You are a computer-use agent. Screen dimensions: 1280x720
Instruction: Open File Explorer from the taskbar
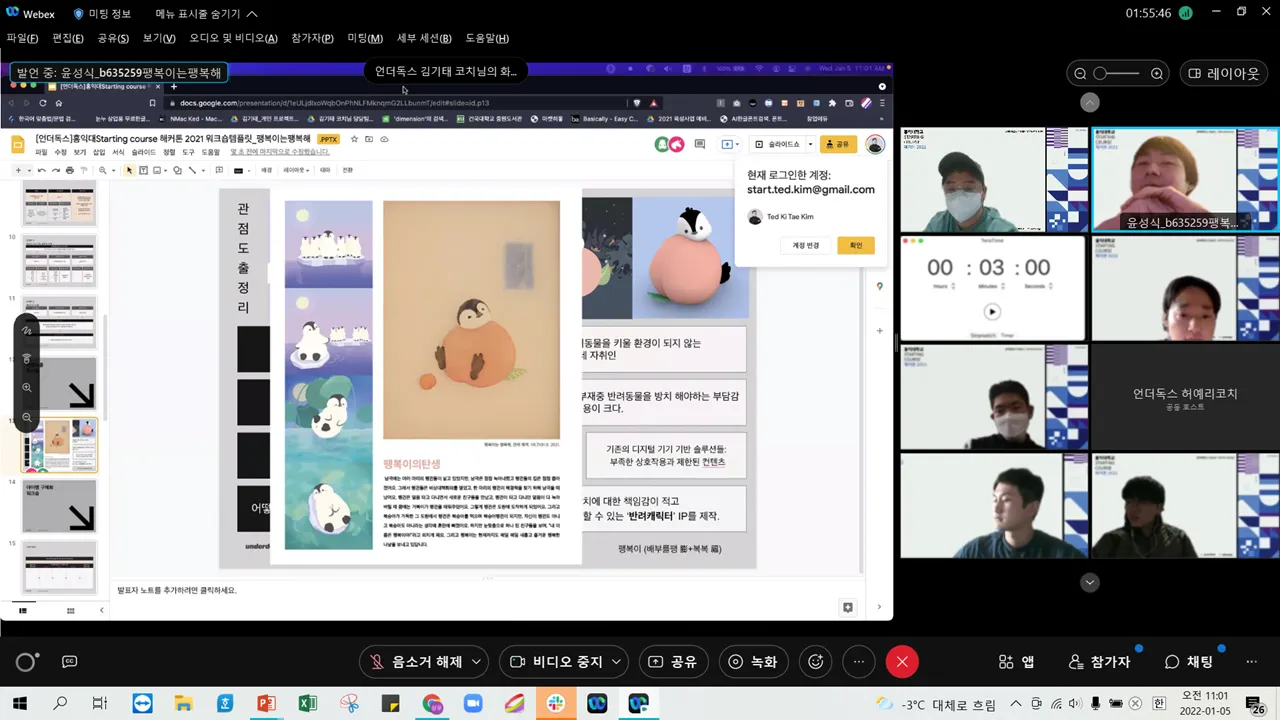tap(183, 704)
